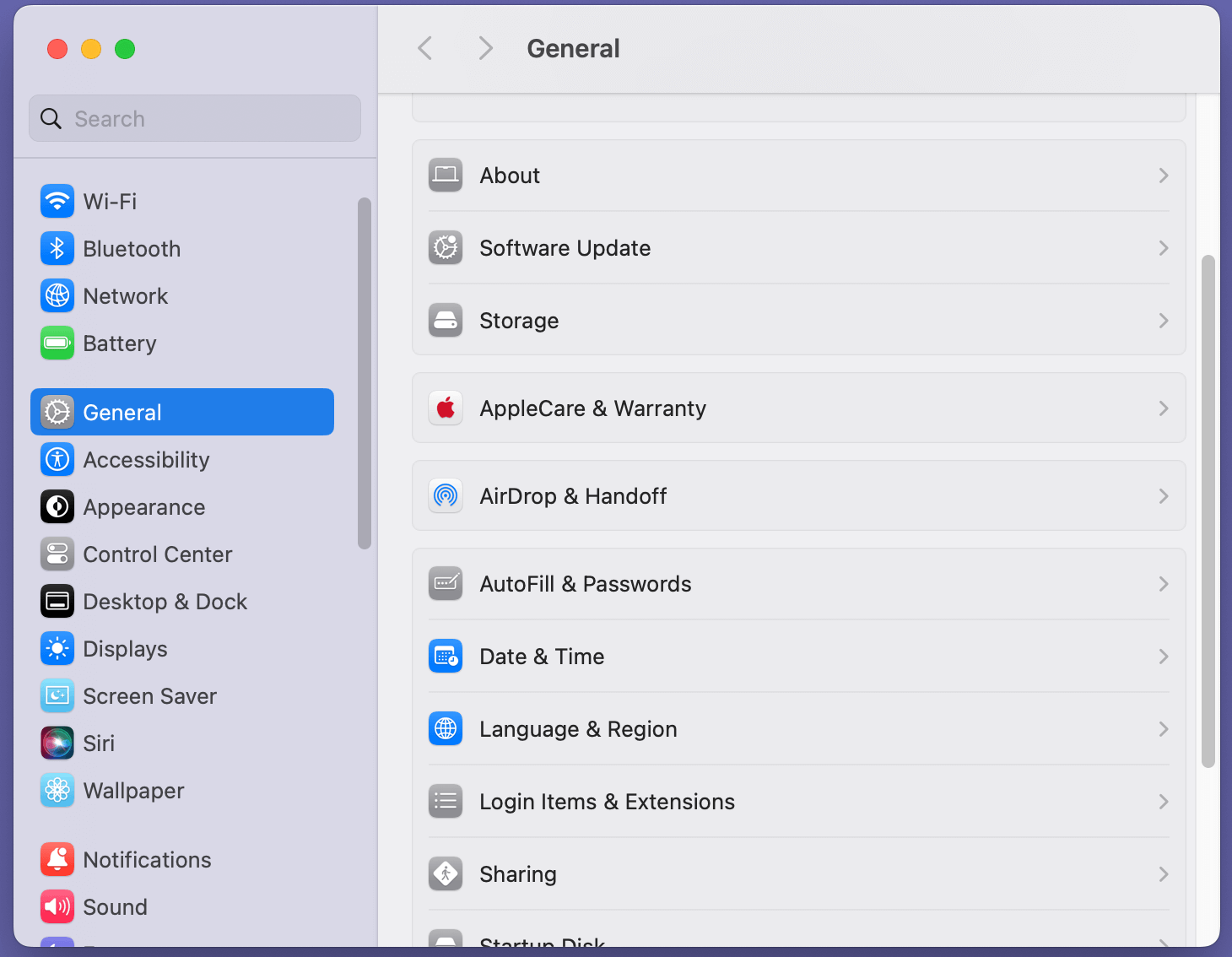
Task: Expand the About section
Action: click(799, 175)
